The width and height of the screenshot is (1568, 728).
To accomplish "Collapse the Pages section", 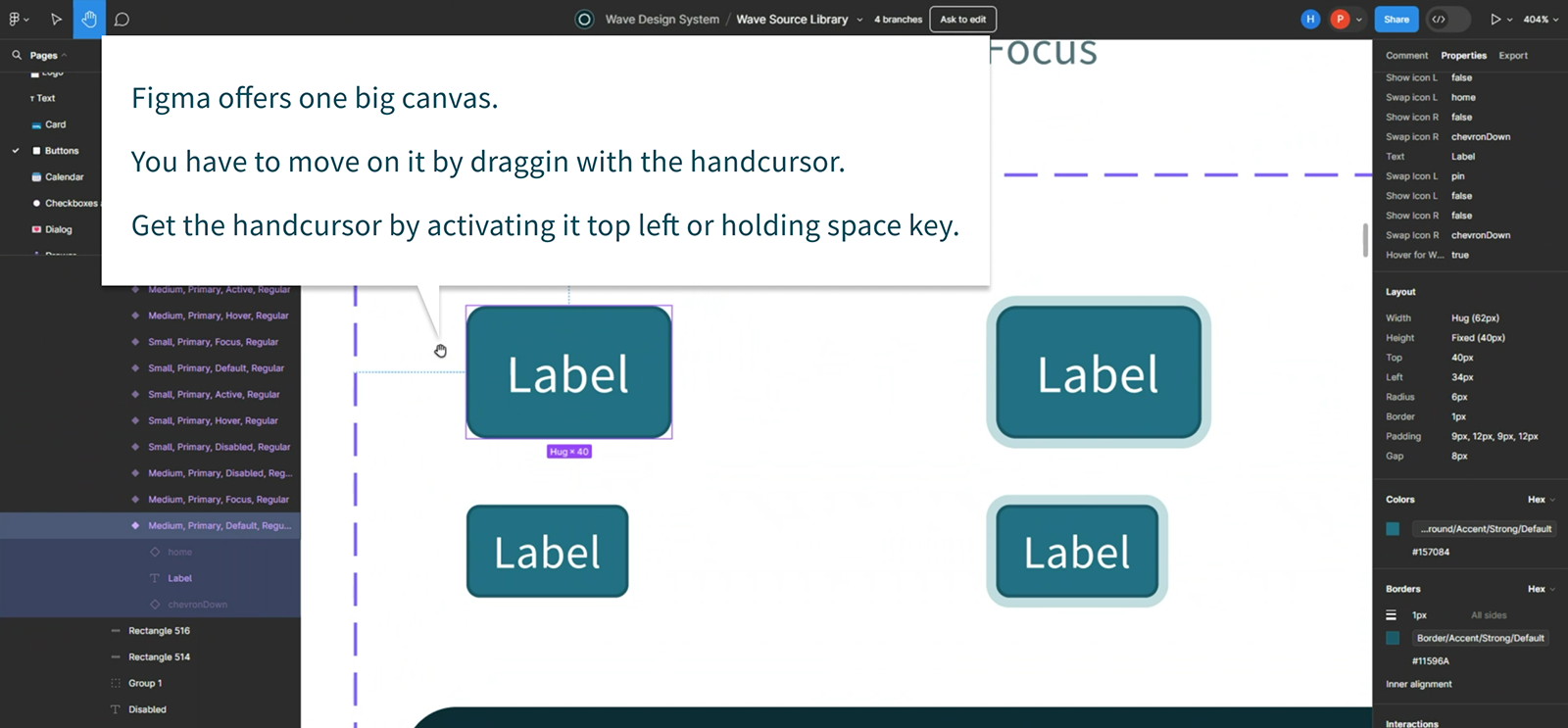I will point(64,56).
